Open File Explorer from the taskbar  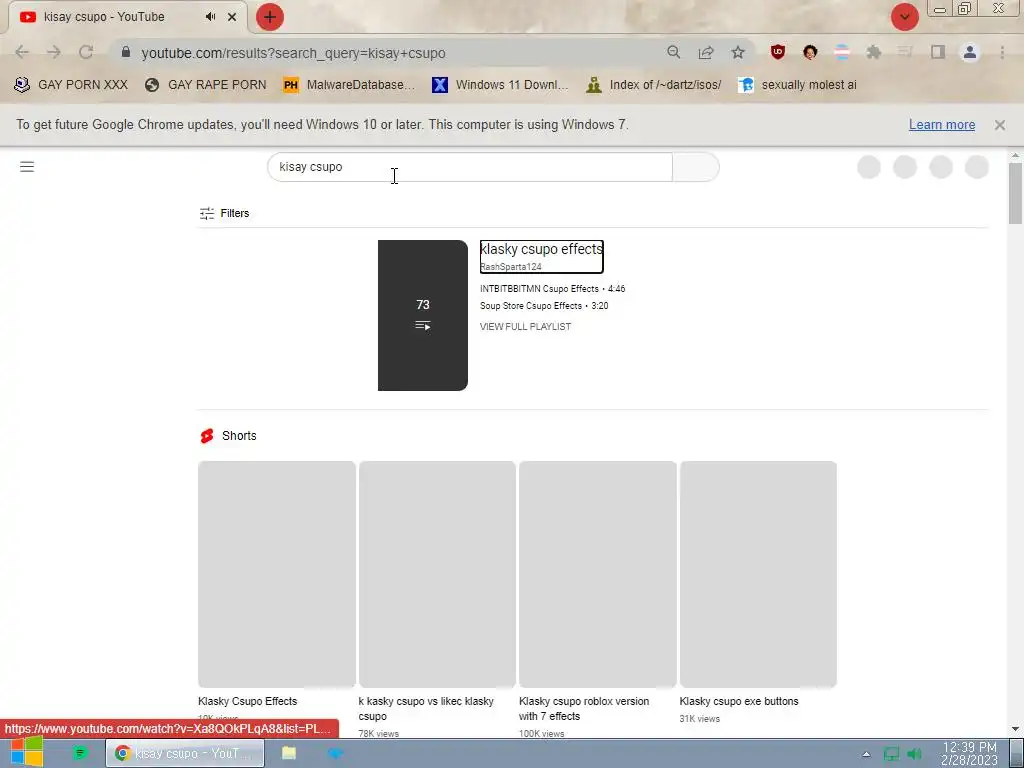[x=289, y=753]
